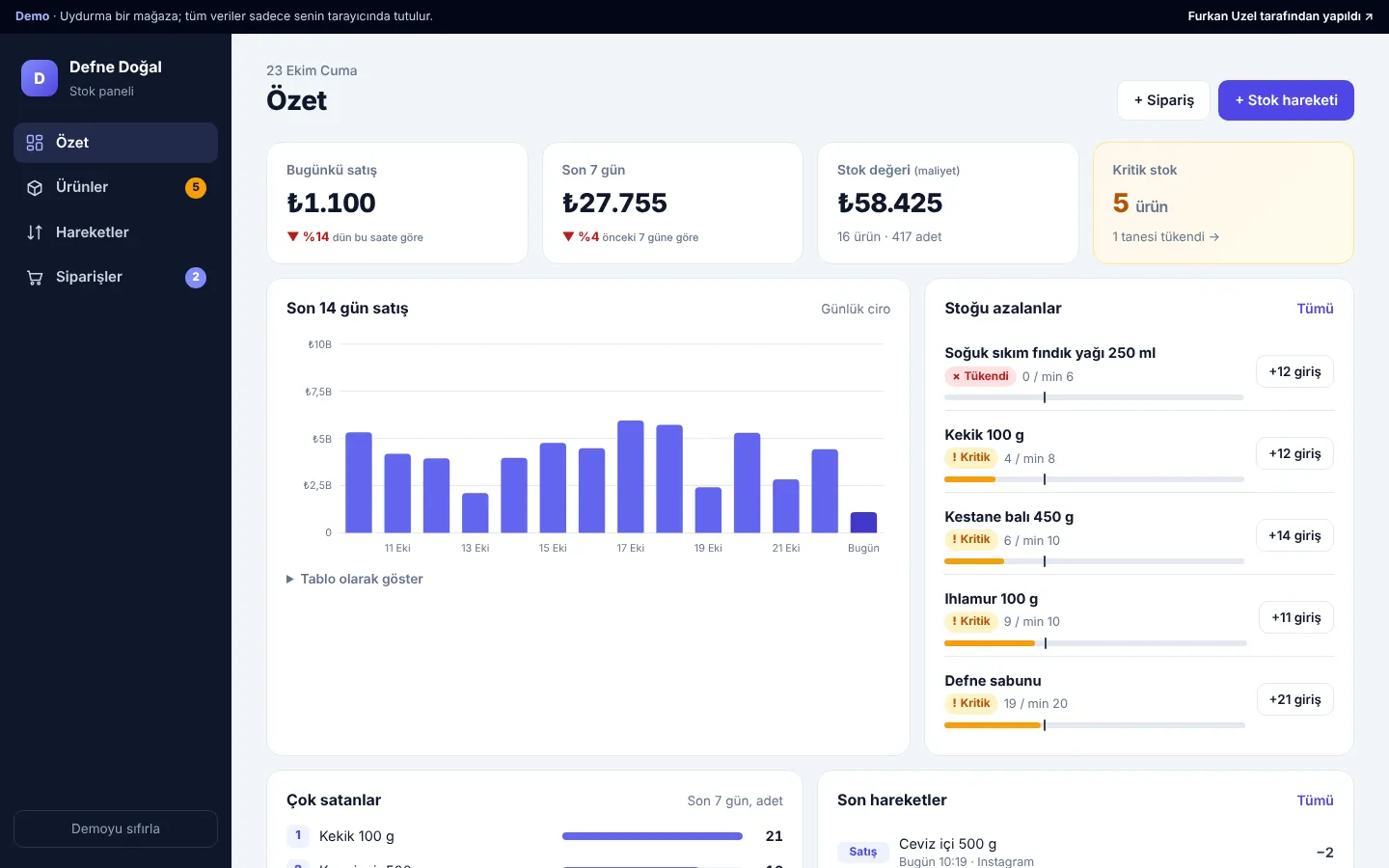Click the Satış tag on Ceviz içi
This screenshot has width=1389, height=868.
863,852
